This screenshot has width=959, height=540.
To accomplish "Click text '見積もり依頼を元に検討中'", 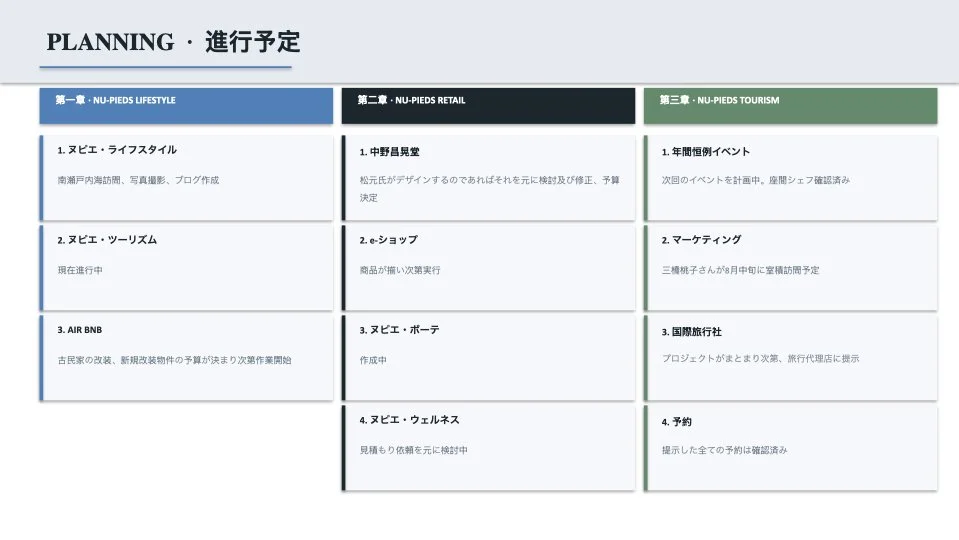I will (413, 450).
